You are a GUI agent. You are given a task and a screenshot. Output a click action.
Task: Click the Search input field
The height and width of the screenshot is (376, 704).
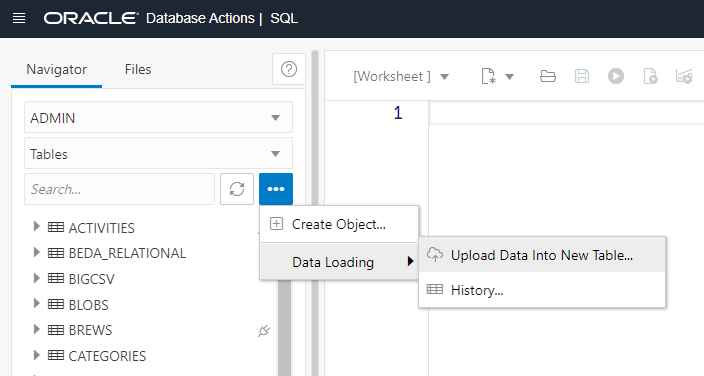tap(119, 189)
